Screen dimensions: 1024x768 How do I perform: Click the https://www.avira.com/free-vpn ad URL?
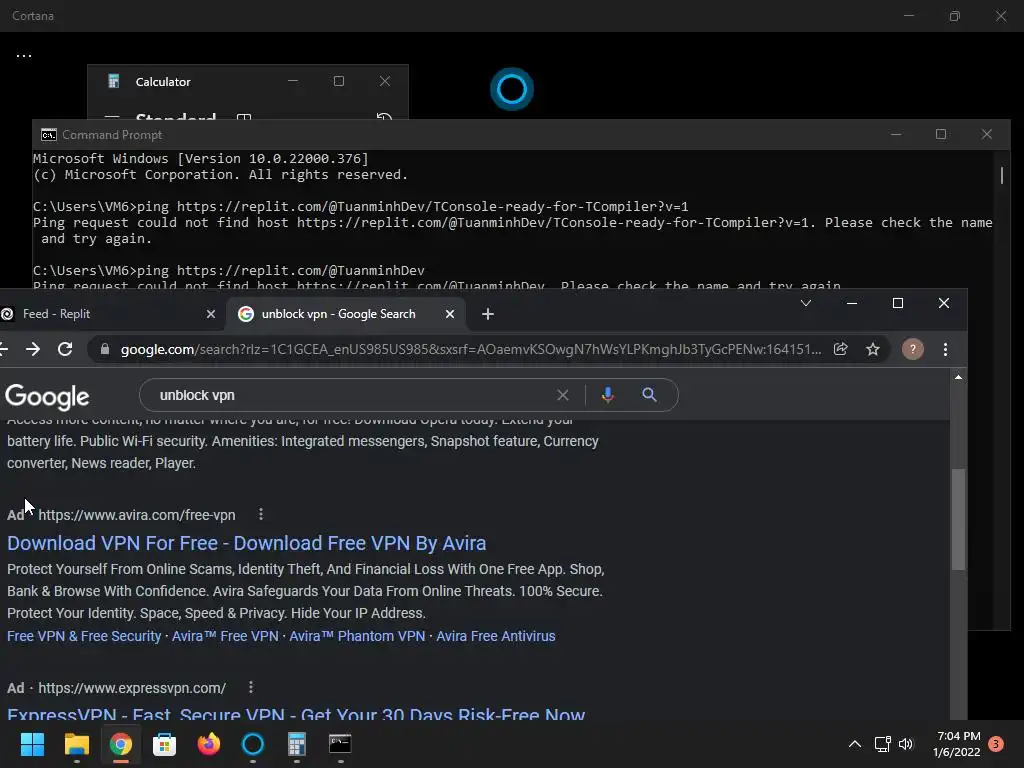136,515
